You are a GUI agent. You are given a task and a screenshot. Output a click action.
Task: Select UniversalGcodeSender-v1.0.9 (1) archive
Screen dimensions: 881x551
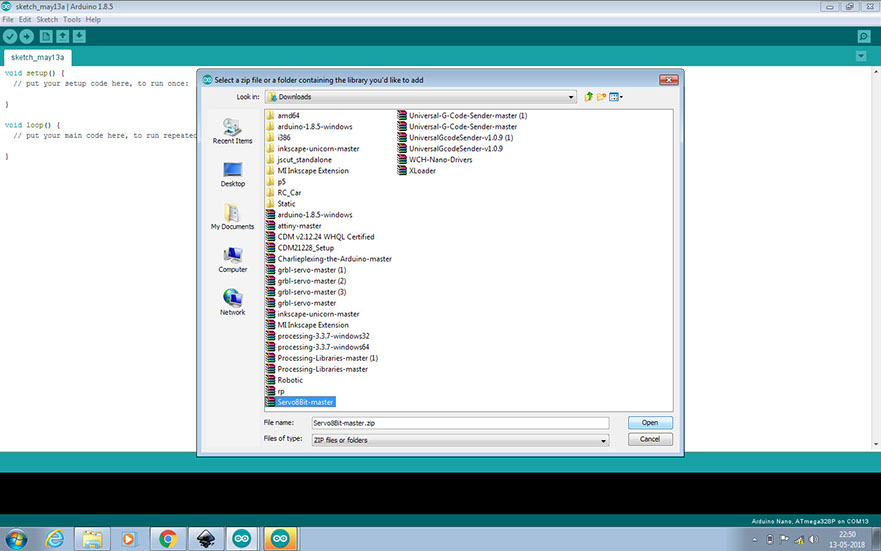coord(455,138)
